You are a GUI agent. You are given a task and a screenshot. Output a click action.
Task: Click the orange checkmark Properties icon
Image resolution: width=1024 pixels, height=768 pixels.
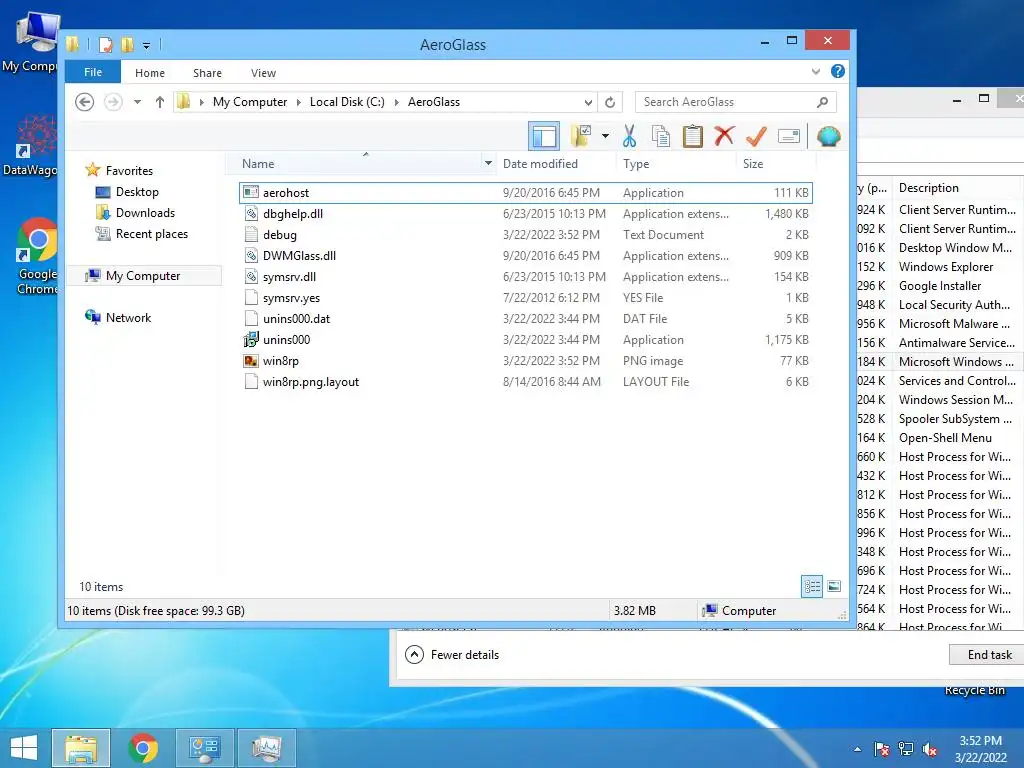756,136
